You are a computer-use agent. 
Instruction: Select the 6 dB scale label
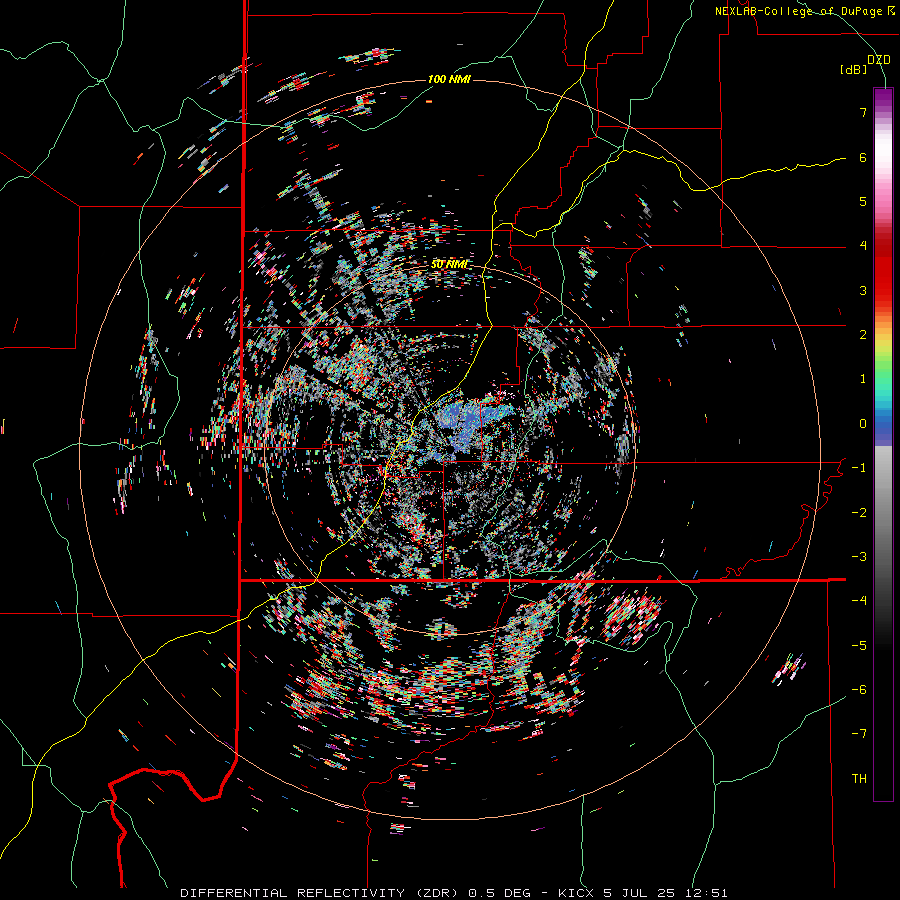click(863, 157)
